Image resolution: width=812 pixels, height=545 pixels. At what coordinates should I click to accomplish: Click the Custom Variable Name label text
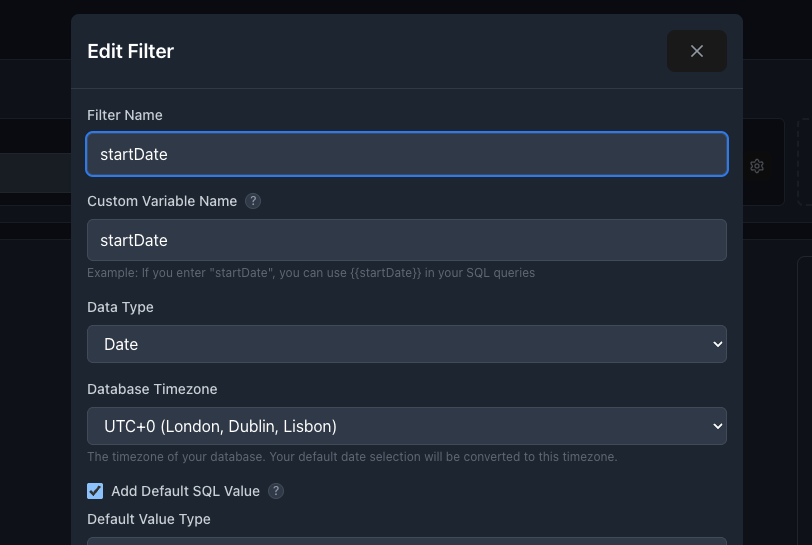click(162, 201)
